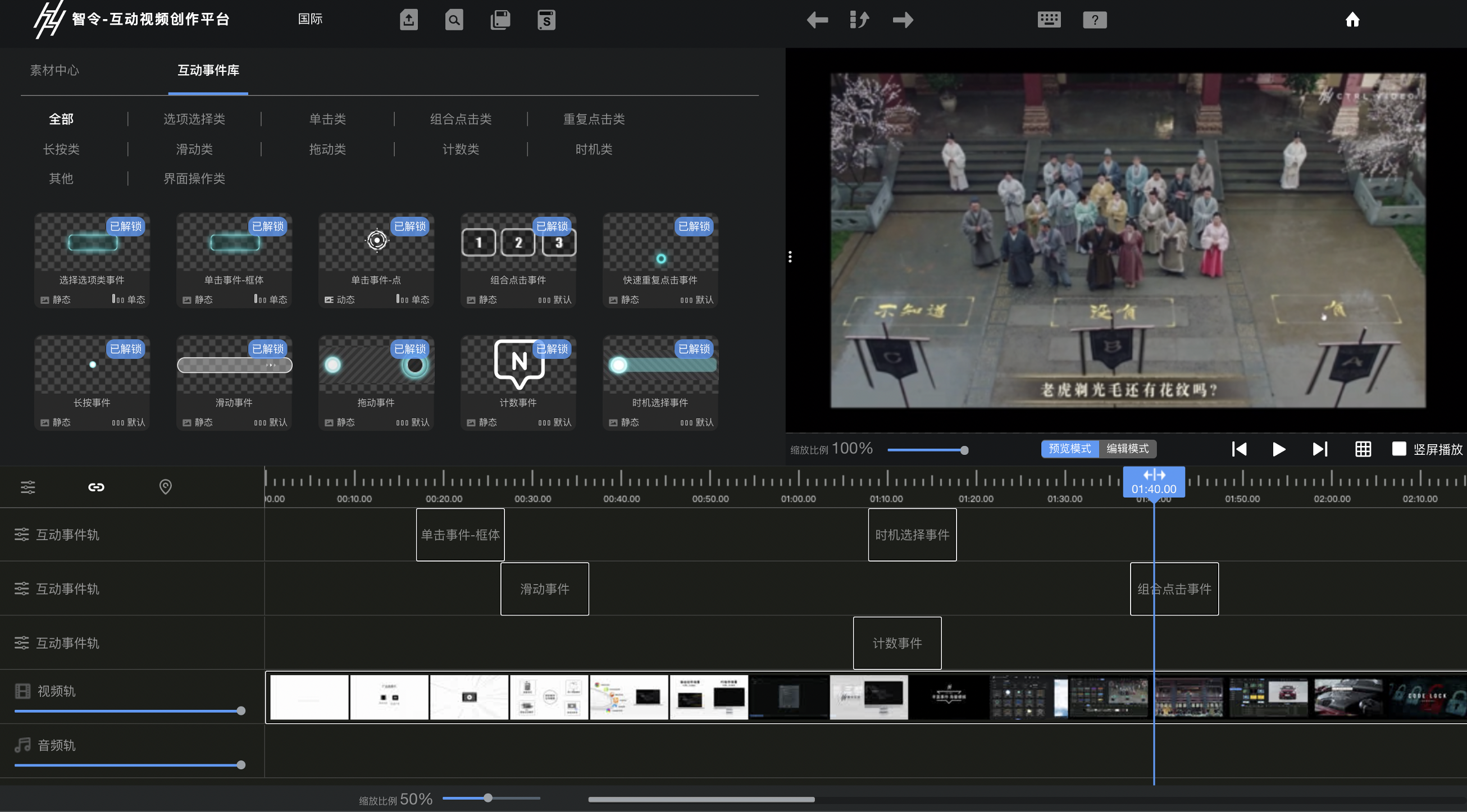Adjust the 视频轨 volume slider
1467x812 pixels.
tap(130, 711)
